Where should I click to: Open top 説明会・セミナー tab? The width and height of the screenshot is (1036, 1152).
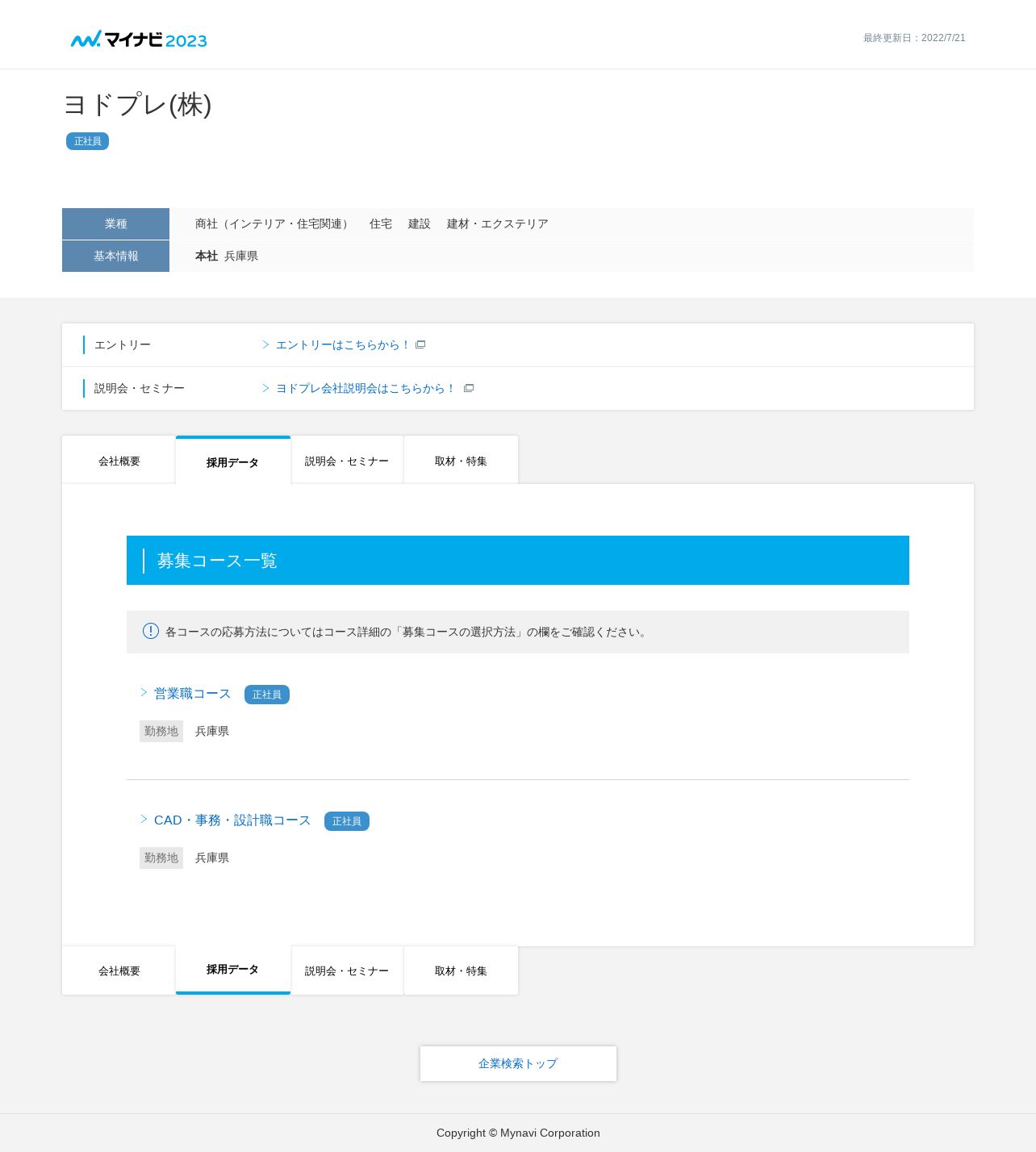point(347,461)
